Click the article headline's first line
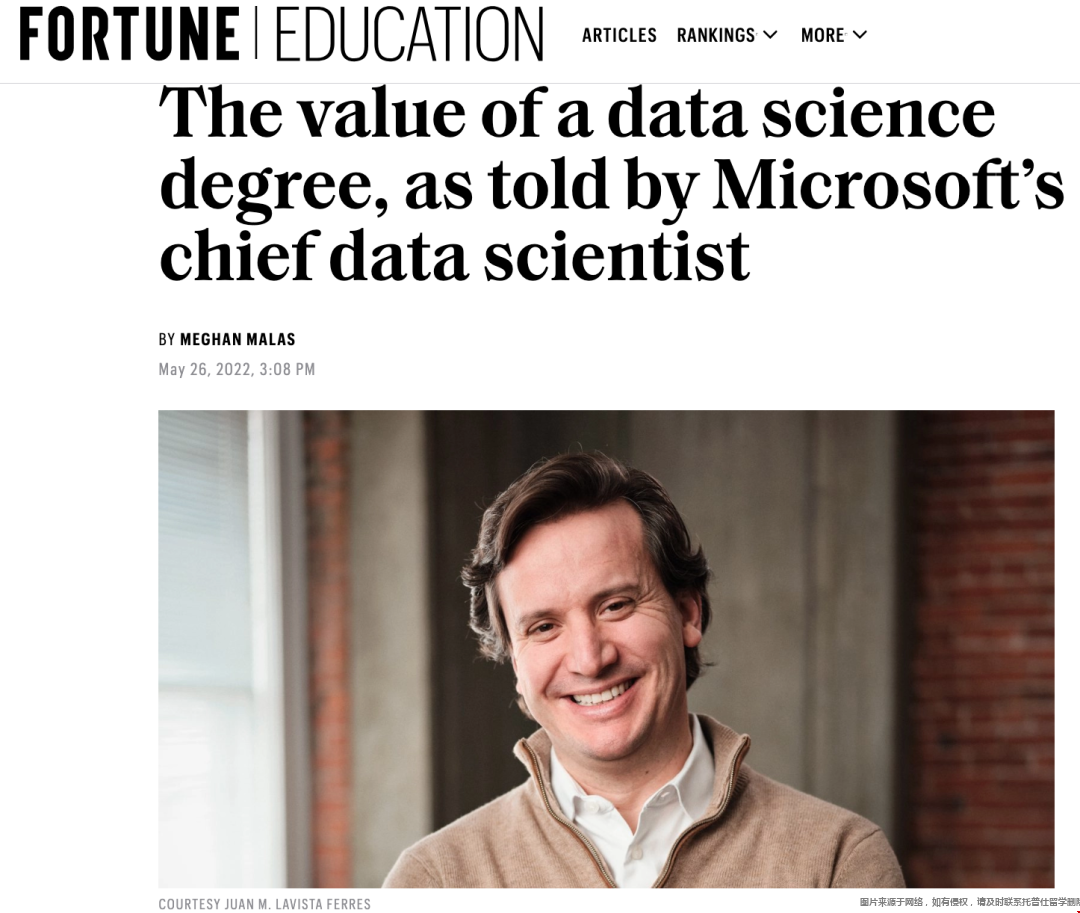The image size is (1080, 913). (x=577, y=113)
